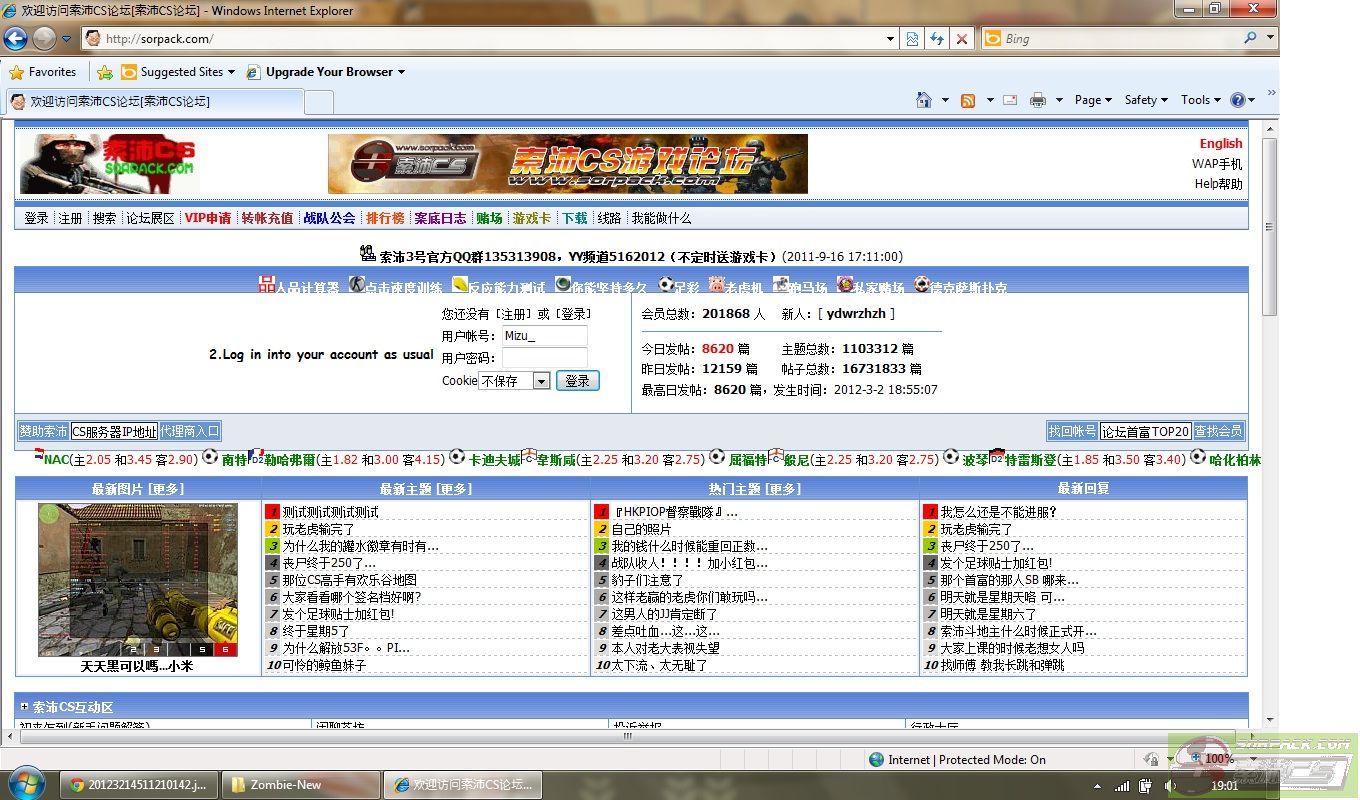The height and width of the screenshot is (800, 1360).
Task: Open the Windows Start menu orb
Action: click(26, 783)
